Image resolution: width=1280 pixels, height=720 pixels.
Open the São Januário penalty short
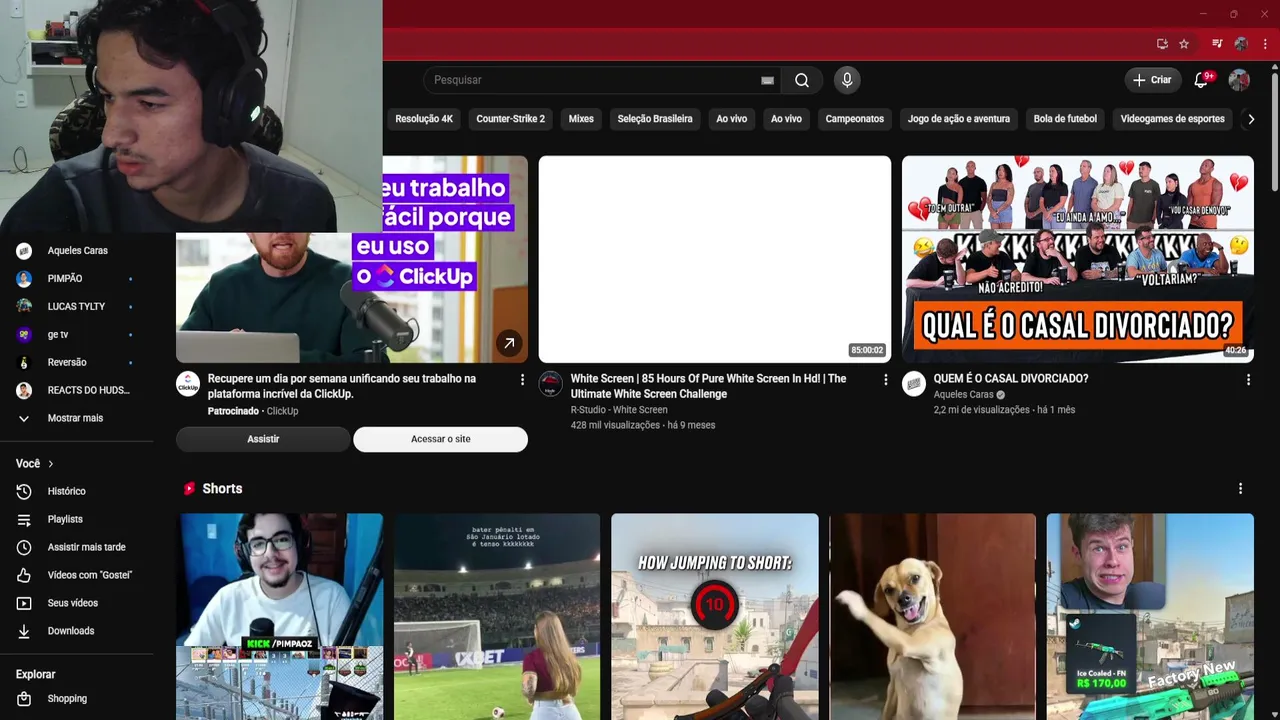pyautogui.click(x=497, y=617)
